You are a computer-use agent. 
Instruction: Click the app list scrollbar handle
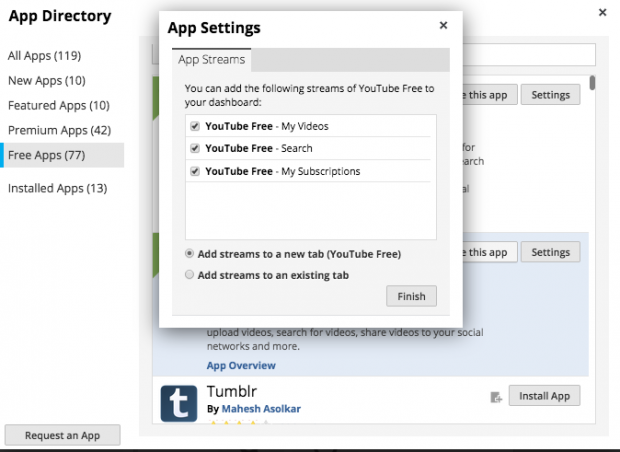592,83
